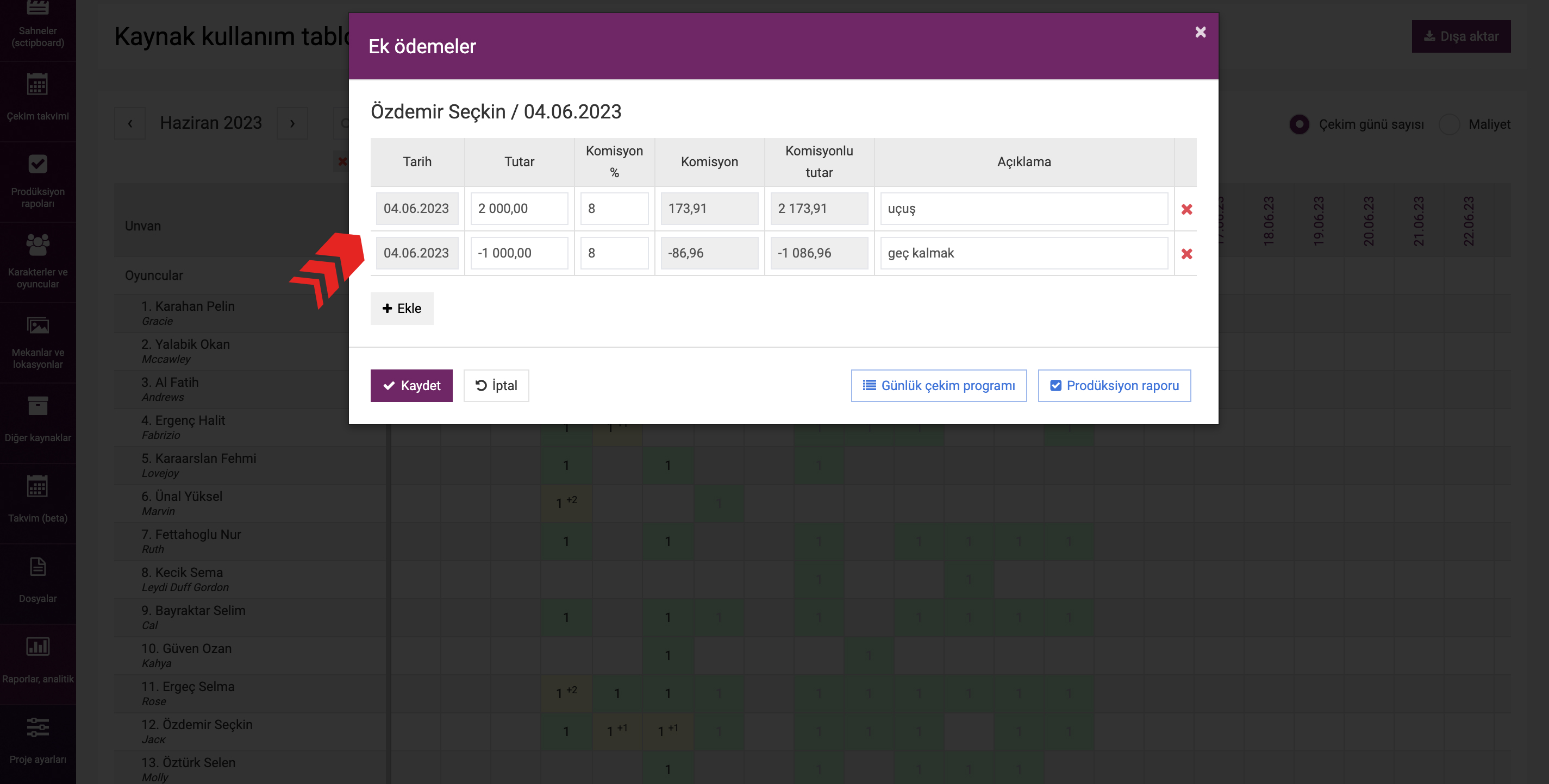Select actor 10. Güven Ozan
This screenshot has height=784, width=1549.
[x=186, y=648]
